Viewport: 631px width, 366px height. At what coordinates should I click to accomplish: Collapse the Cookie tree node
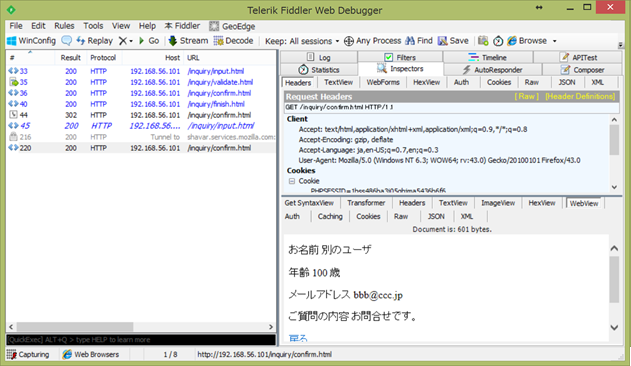pos(292,181)
